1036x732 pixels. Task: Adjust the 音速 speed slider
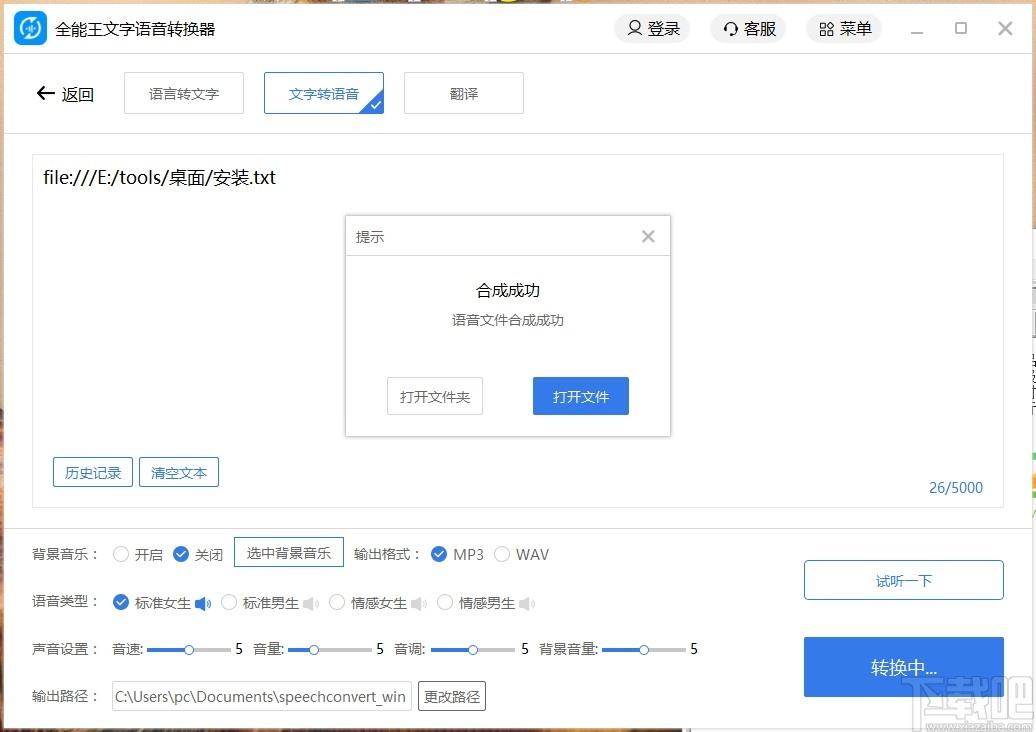click(189, 650)
